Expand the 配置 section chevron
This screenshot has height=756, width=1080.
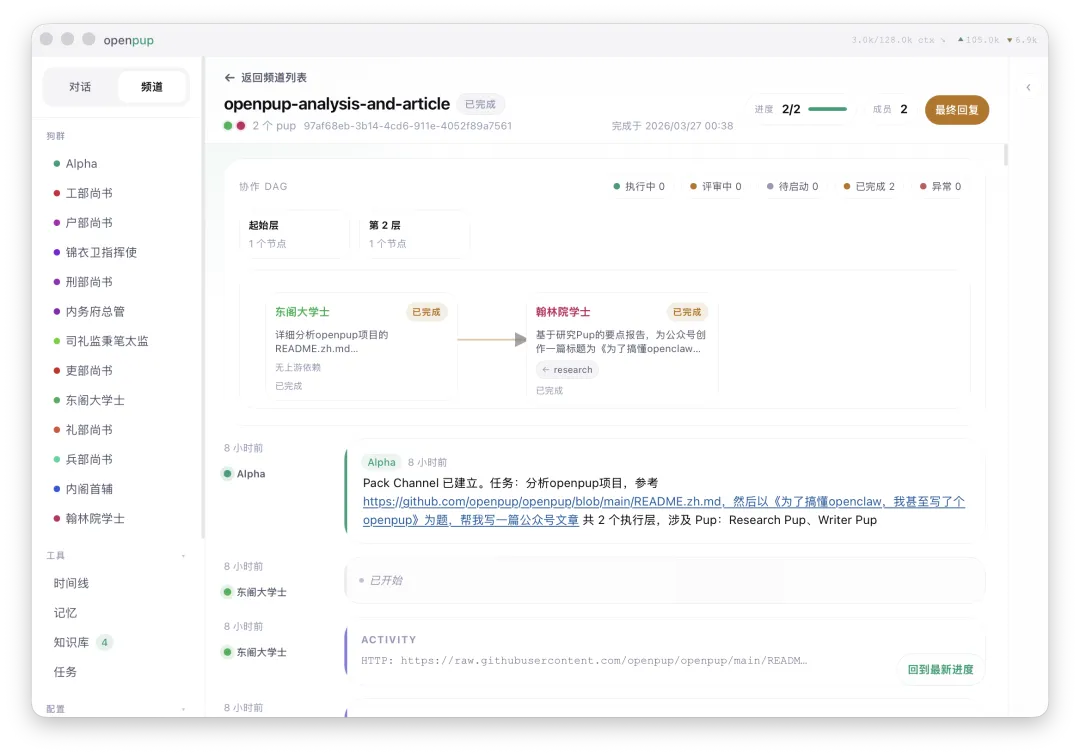pyautogui.click(x=183, y=710)
